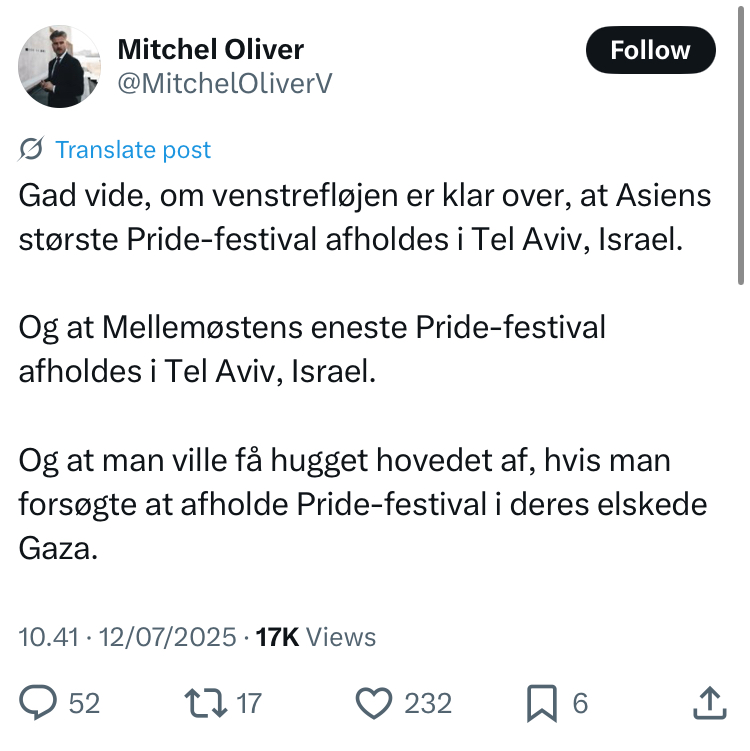The width and height of the screenshot is (750, 751).
Task: Click the reply count 52
Action: [84, 704]
